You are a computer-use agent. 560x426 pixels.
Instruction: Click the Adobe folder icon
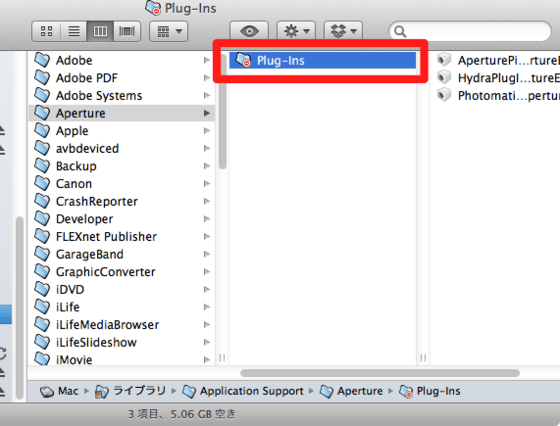click(42, 60)
